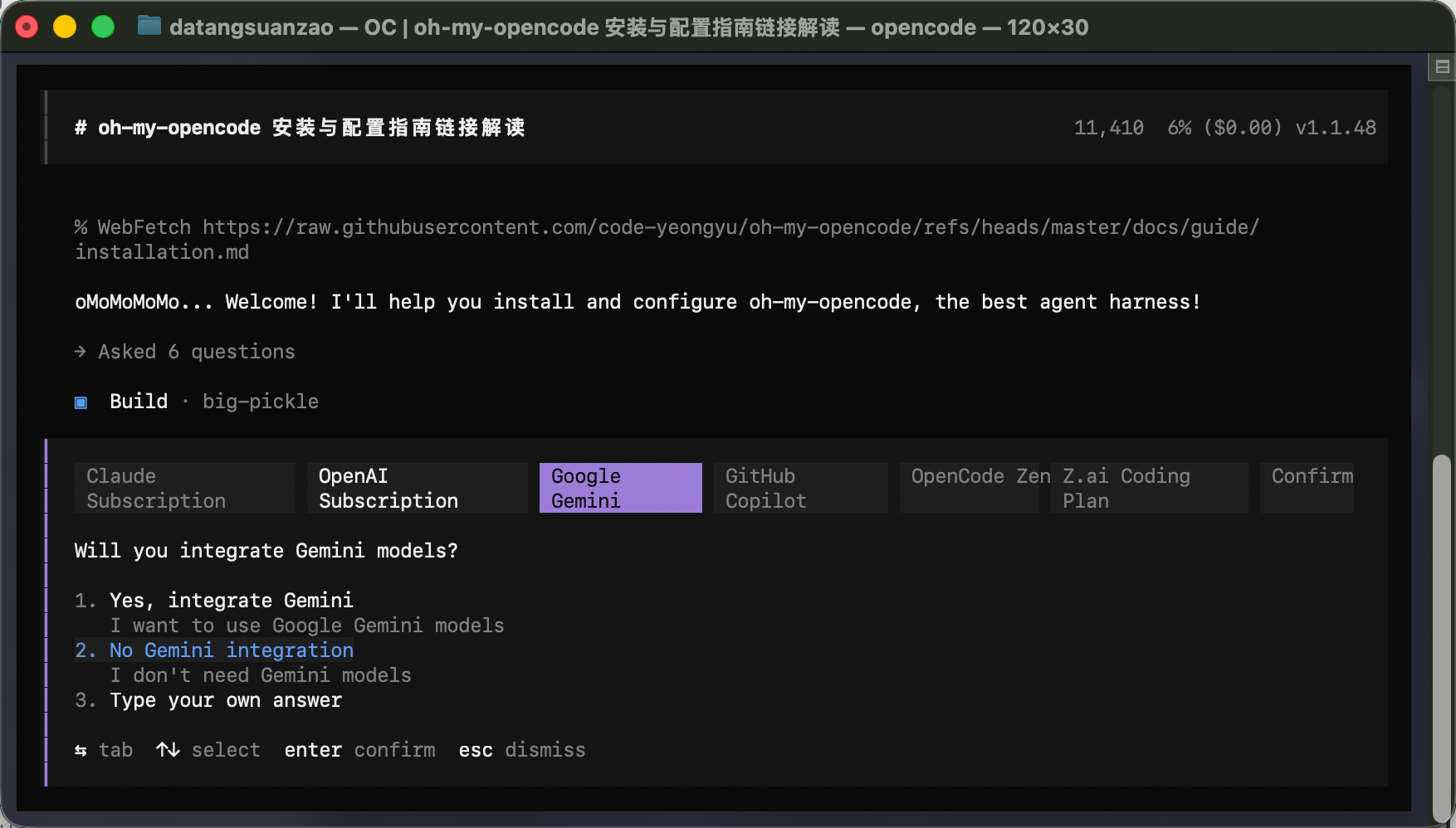This screenshot has width=1456, height=828.
Task: Click the folder icon in the title bar
Action: point(149,27)
